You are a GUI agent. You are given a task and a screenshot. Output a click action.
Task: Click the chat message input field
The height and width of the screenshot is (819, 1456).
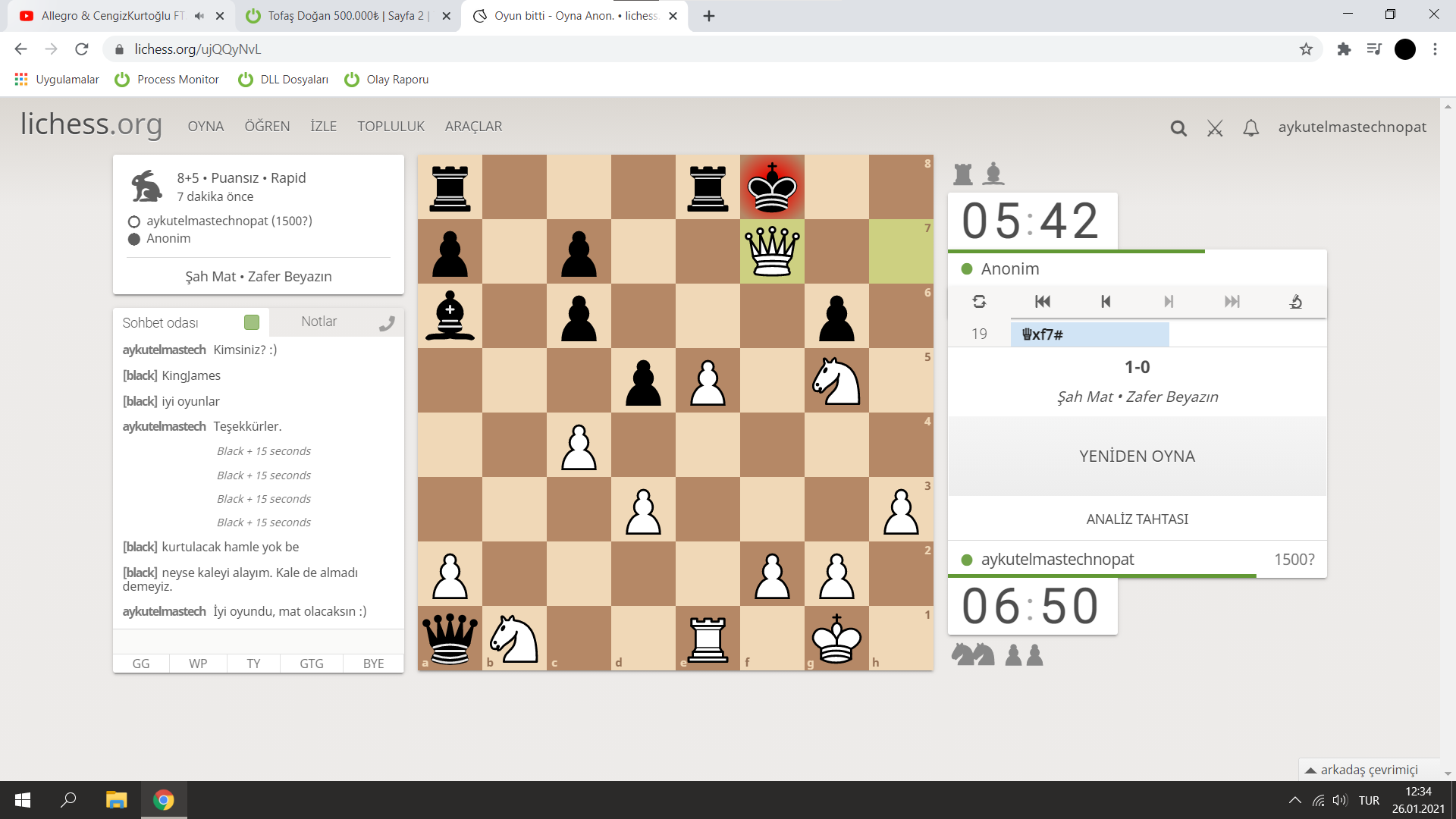tap(258, 642)
